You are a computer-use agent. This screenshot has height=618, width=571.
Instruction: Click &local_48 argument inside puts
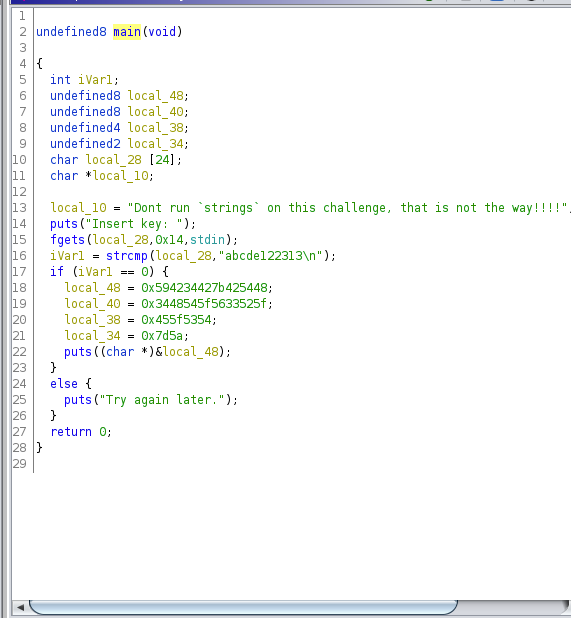tap(187, 352)
